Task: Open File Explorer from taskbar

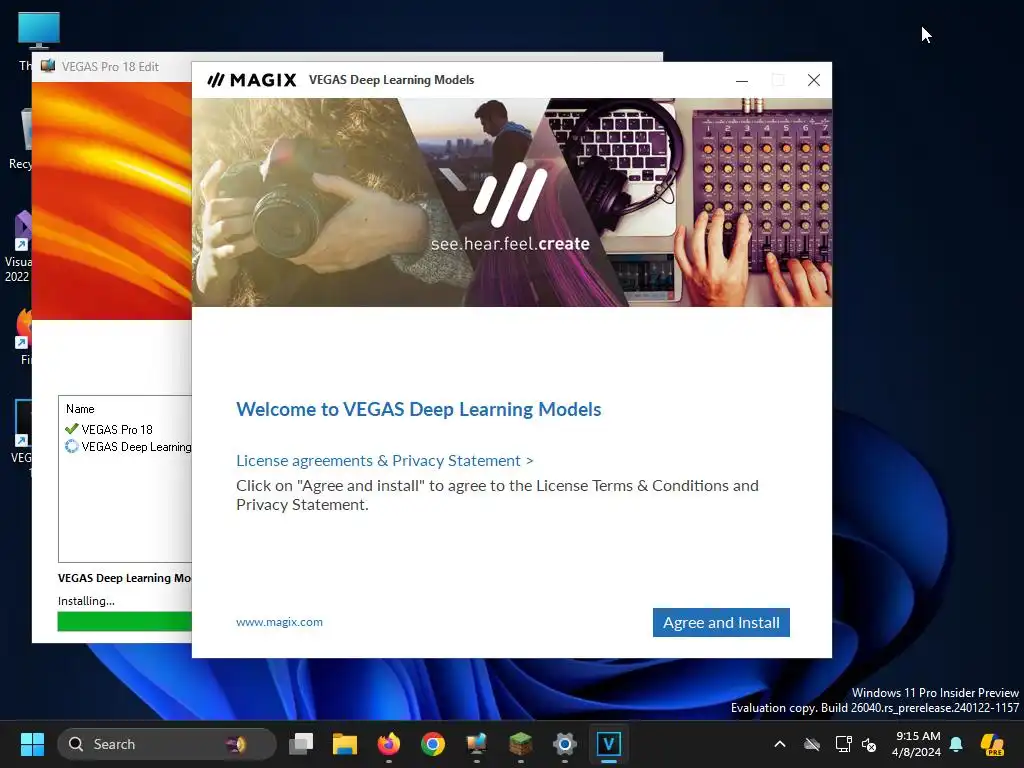Action: click(x=345, y=744)
